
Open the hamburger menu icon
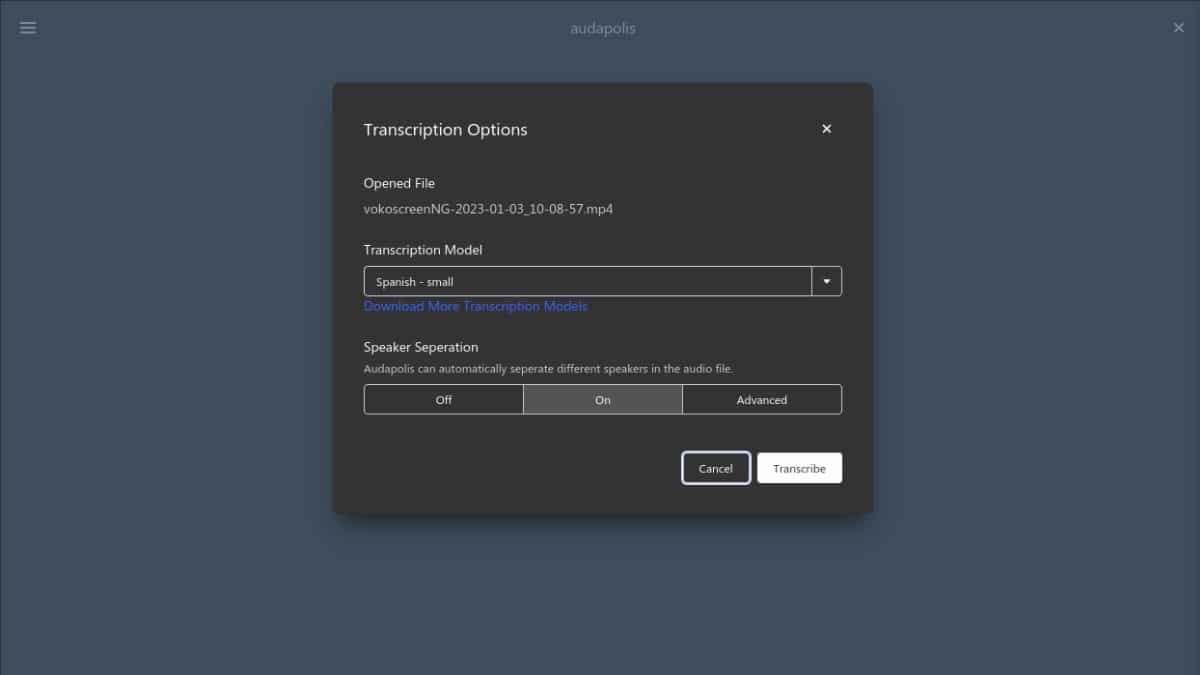(x=28, y=28)
